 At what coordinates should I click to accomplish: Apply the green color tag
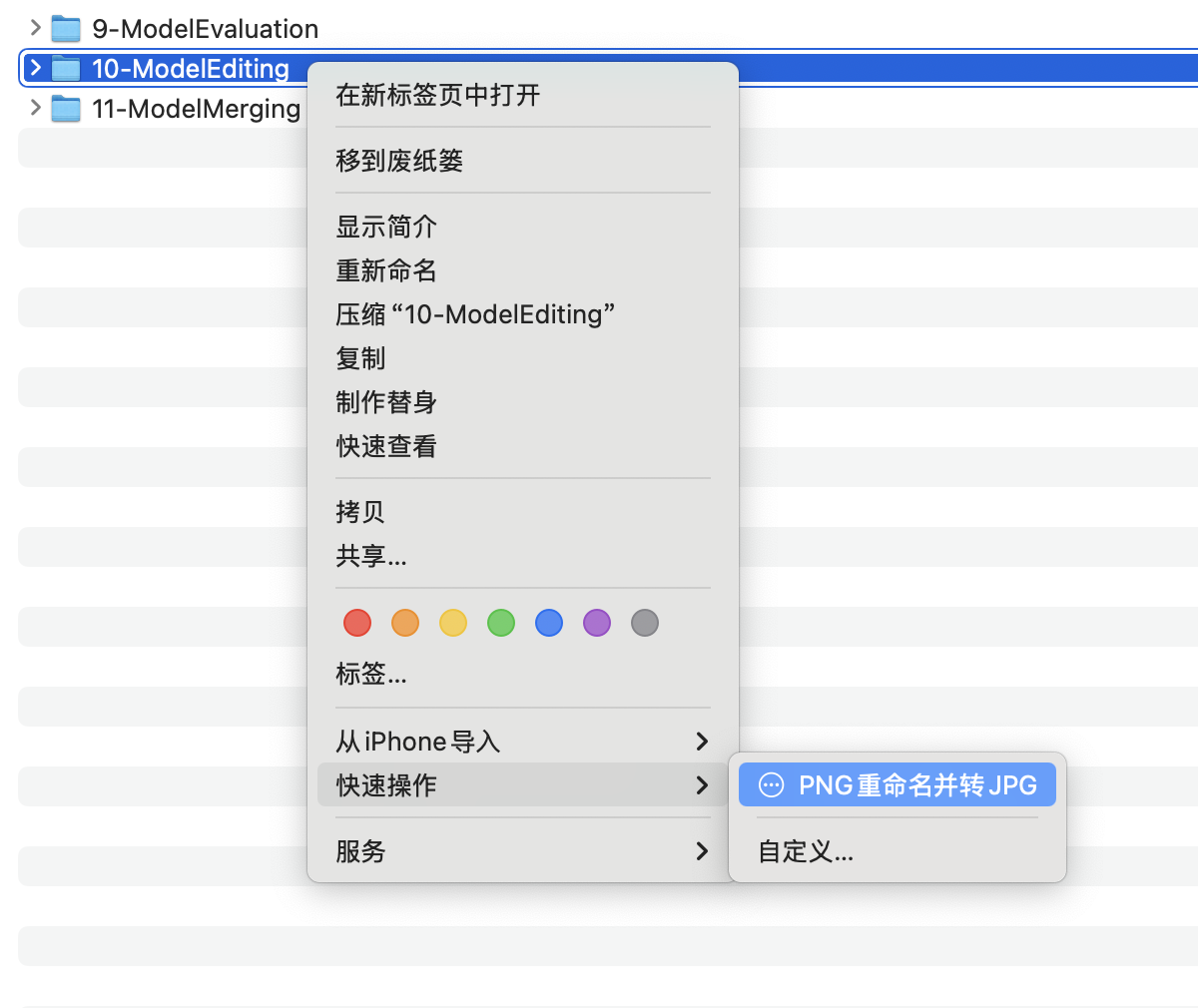[x=501, y=623]
